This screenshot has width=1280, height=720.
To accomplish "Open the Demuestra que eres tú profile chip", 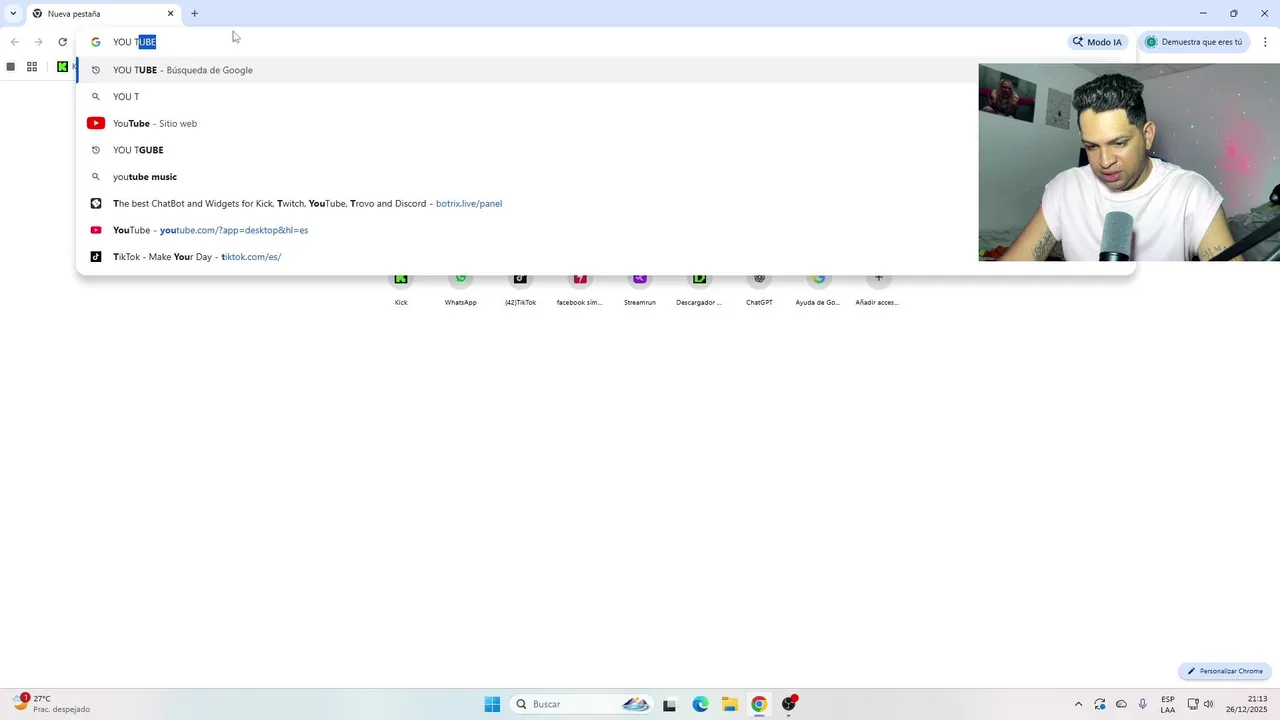I will click(1194, 42).
